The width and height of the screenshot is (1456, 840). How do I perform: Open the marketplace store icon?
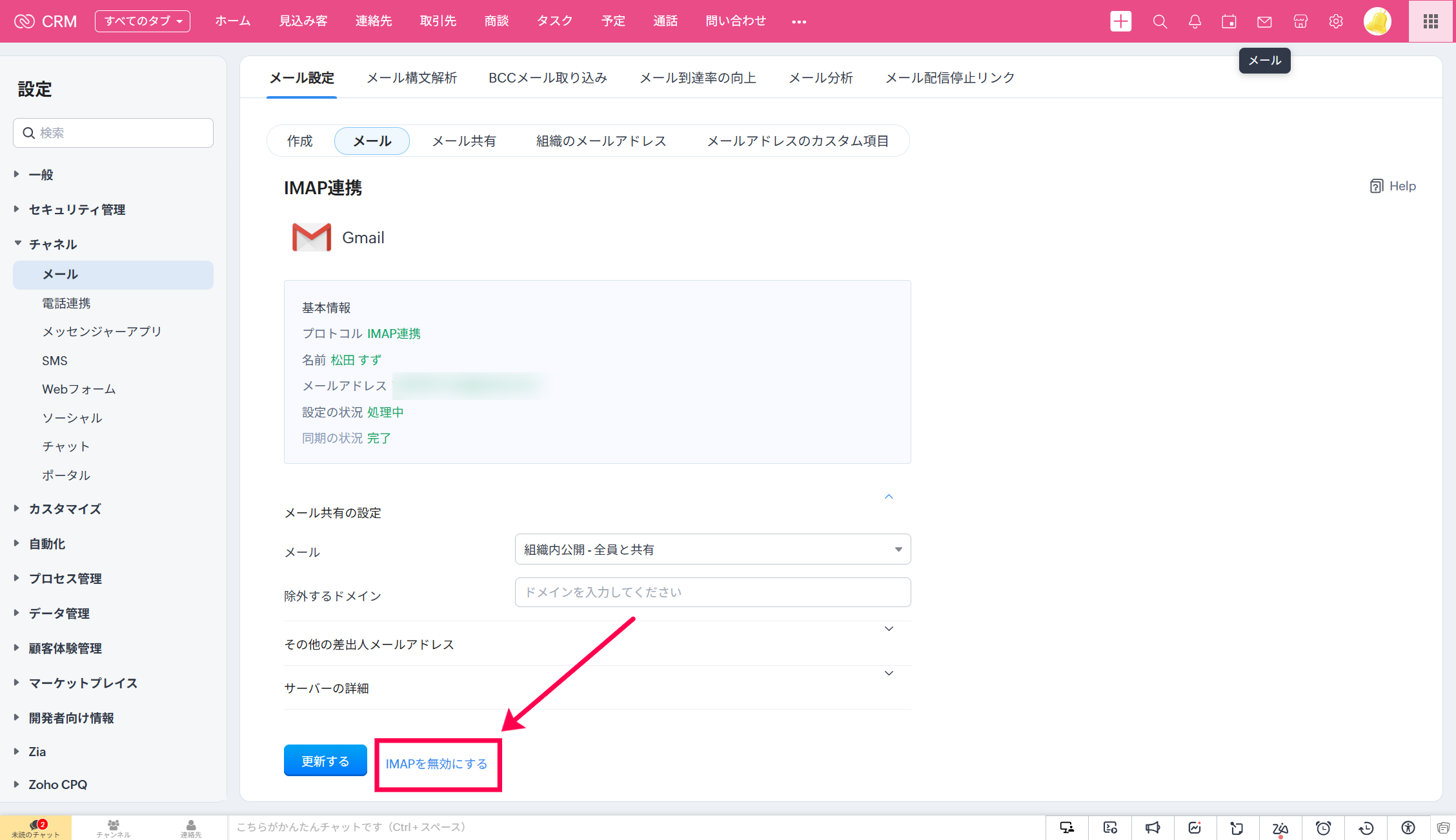point(1300,21)
